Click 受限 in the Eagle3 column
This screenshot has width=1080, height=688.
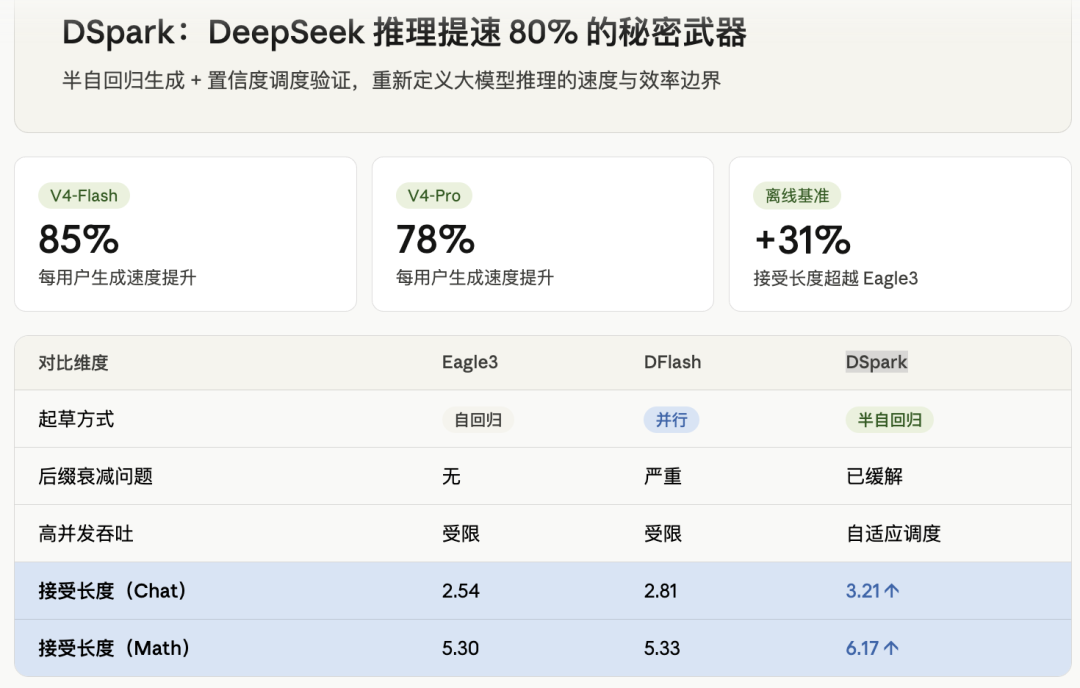tap(461, 534)
